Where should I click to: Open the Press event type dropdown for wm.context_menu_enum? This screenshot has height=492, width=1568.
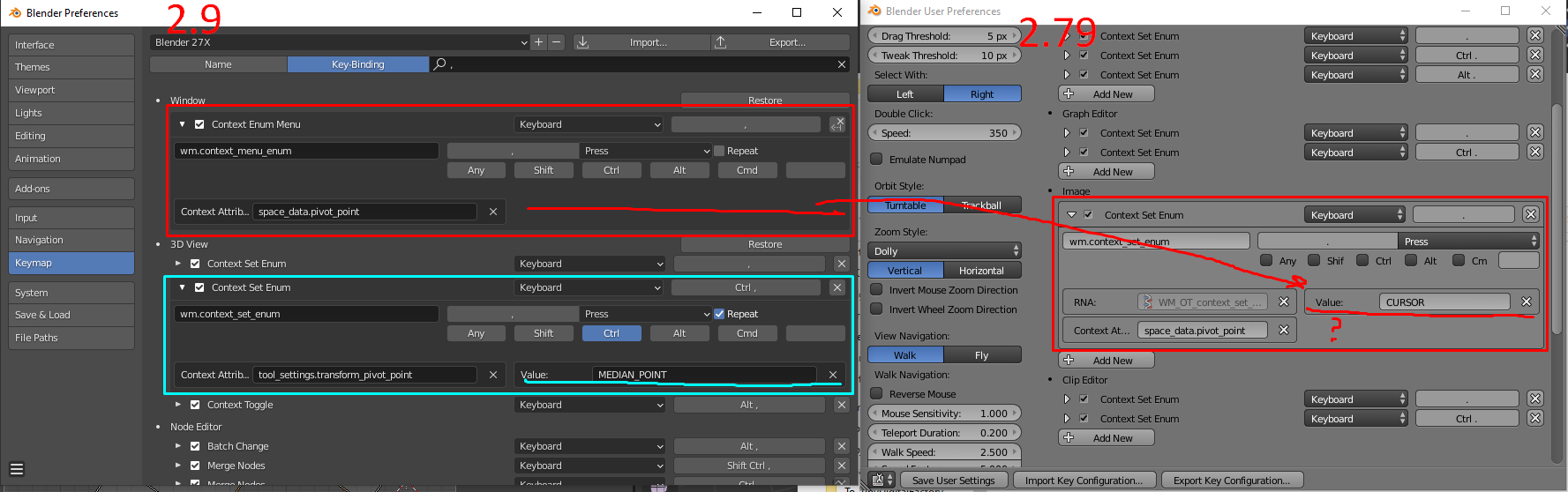click(x=646, y=151)
